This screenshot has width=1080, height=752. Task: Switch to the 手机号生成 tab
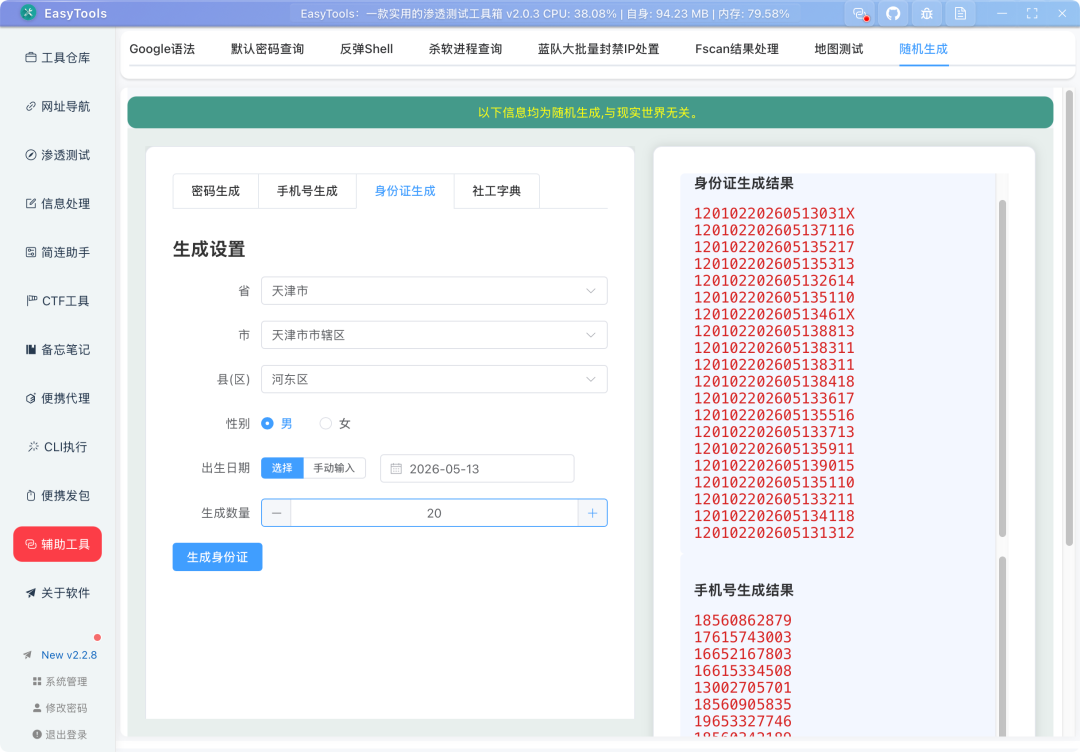[x=307, y=191]
